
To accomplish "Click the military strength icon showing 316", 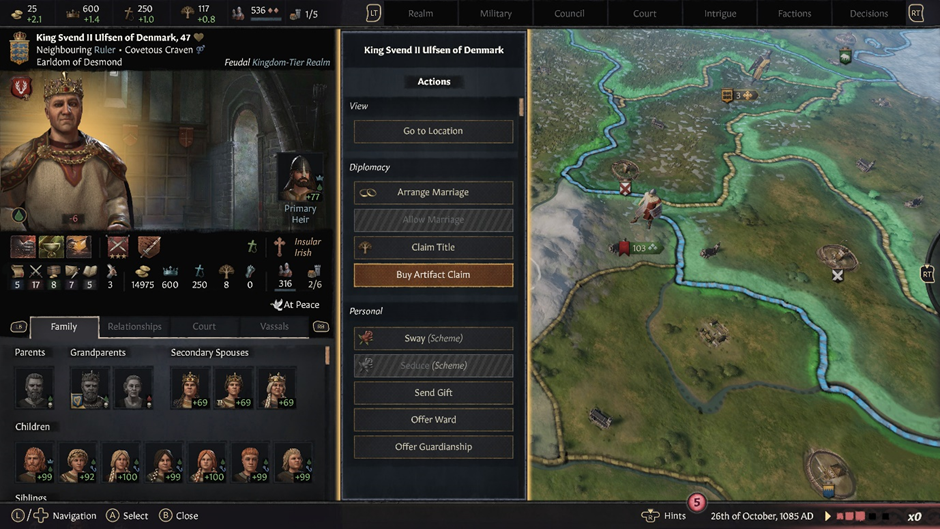I will [x=285, y=270].
